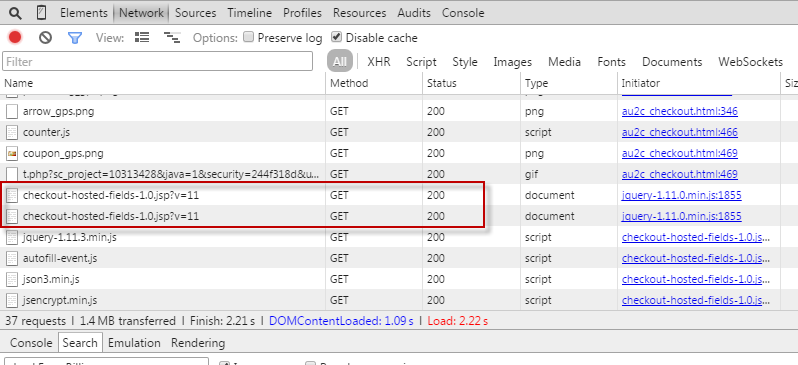Filter requests by Documents

click(x=672, y=62)
